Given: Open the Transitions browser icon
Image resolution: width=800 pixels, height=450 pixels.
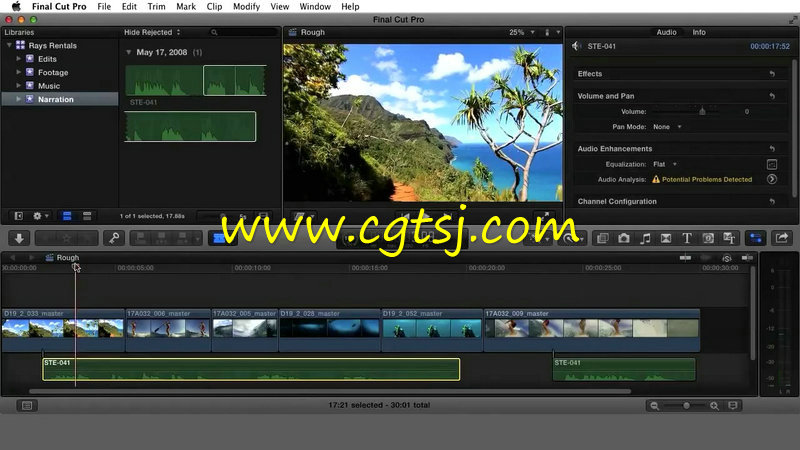Looking at the screenshot, I should [x=666, y=238].
